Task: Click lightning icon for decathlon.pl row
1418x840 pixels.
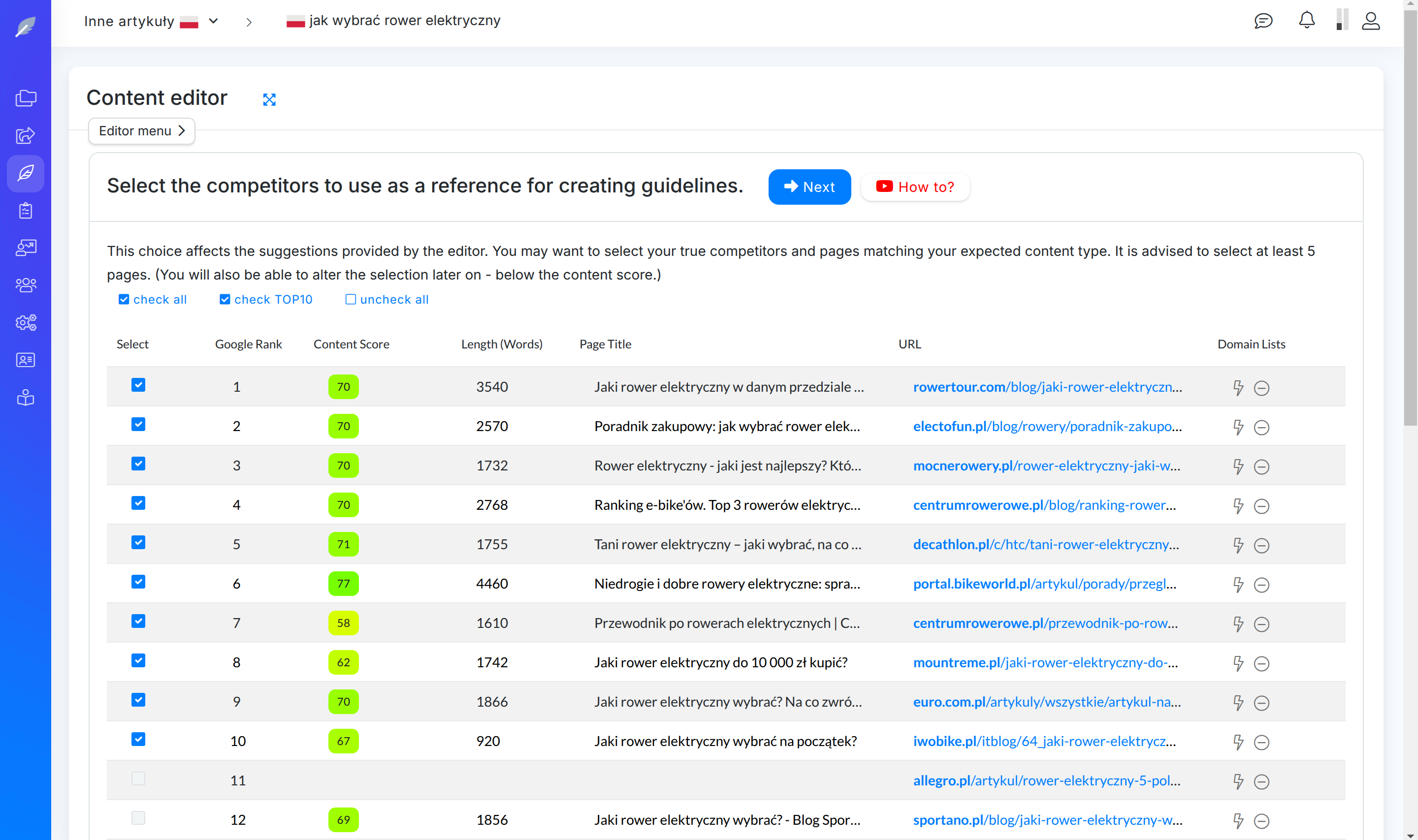Action: tap(1238, 545)
